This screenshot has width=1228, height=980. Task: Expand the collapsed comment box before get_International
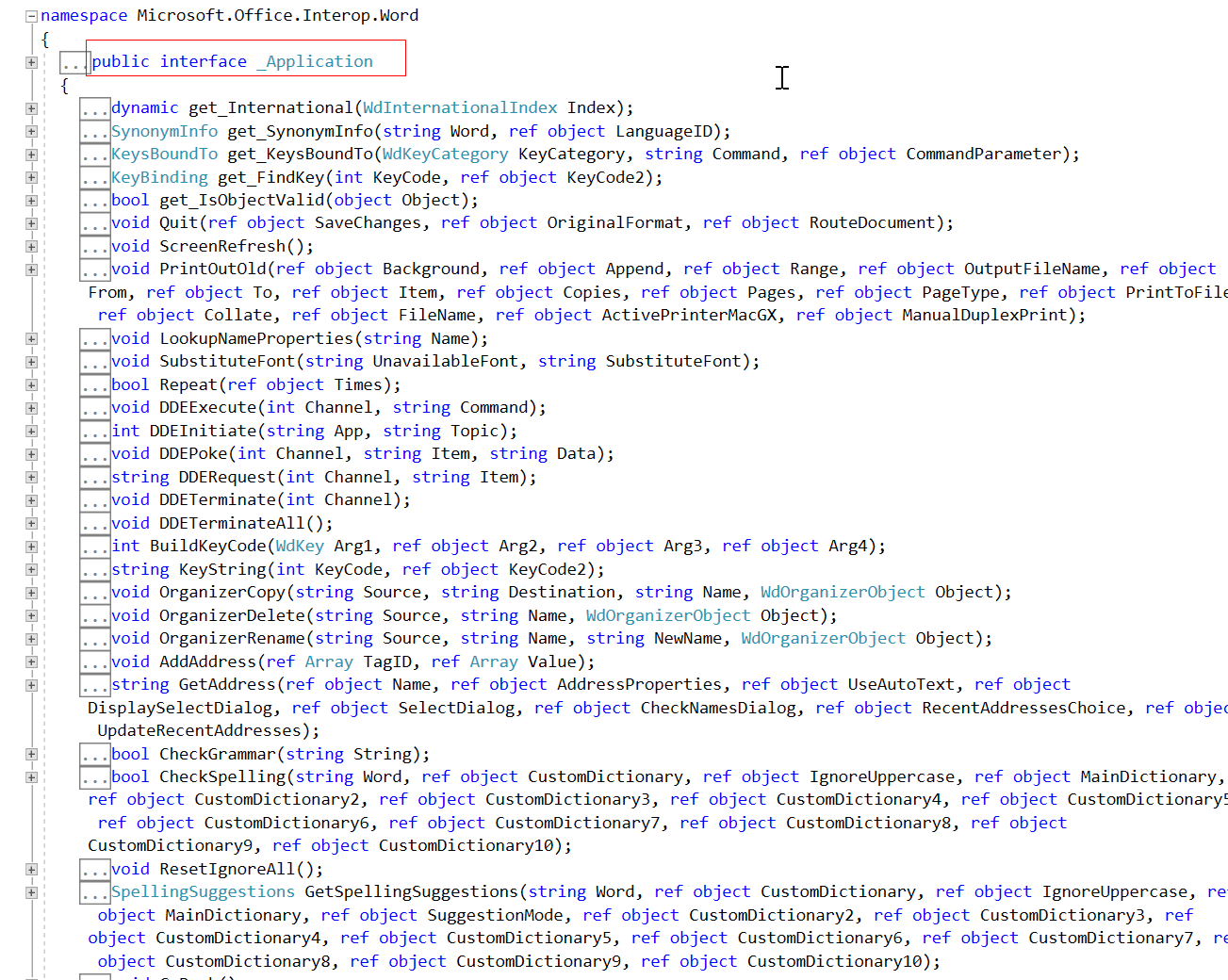[95, 107]
